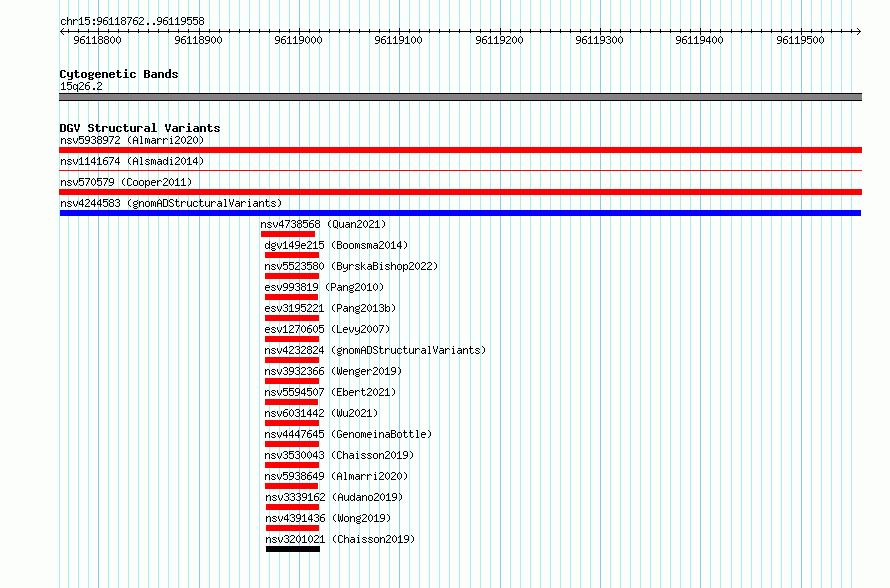Click nsv3530043 (Chaisson2019) variant label

(339, 455)
